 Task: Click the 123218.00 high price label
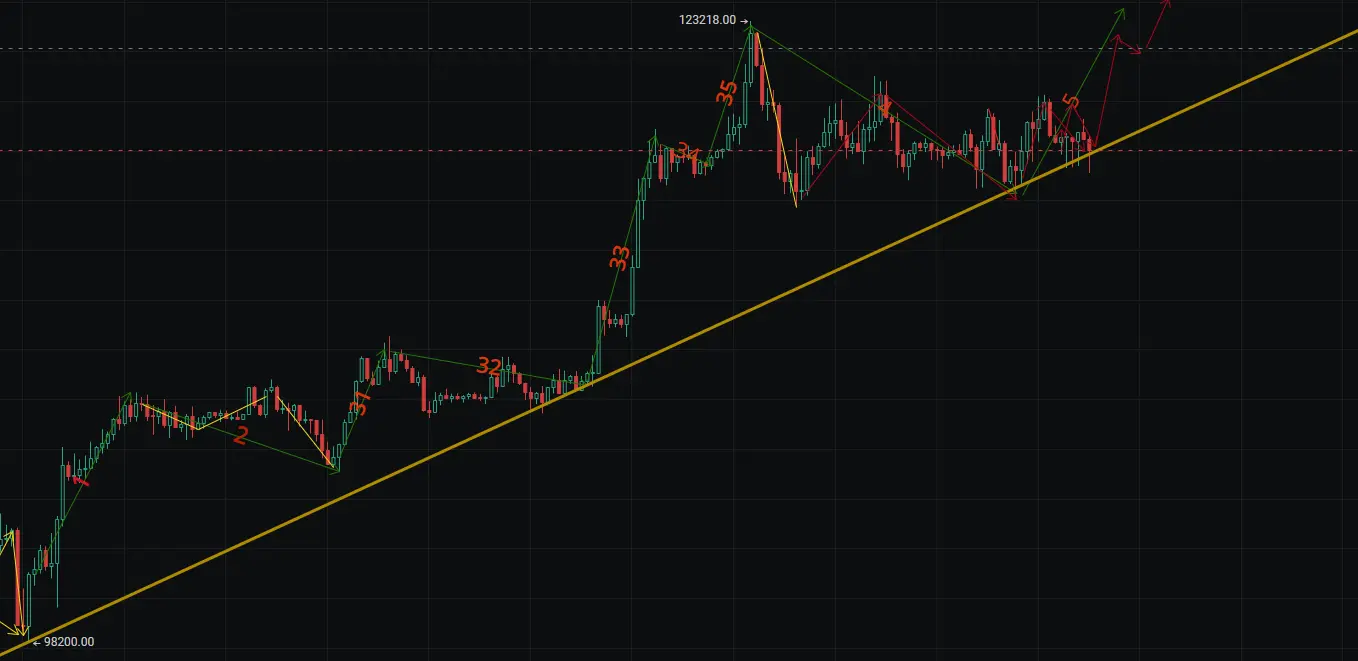[x=707, y=20]
